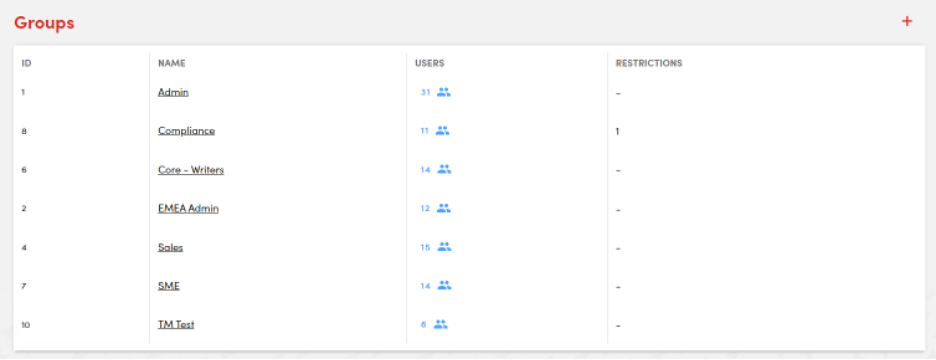The width and height of the screenshot is (936, 360).
Task: Open the EMEA Admin group link
Action: tap(188, 208)
